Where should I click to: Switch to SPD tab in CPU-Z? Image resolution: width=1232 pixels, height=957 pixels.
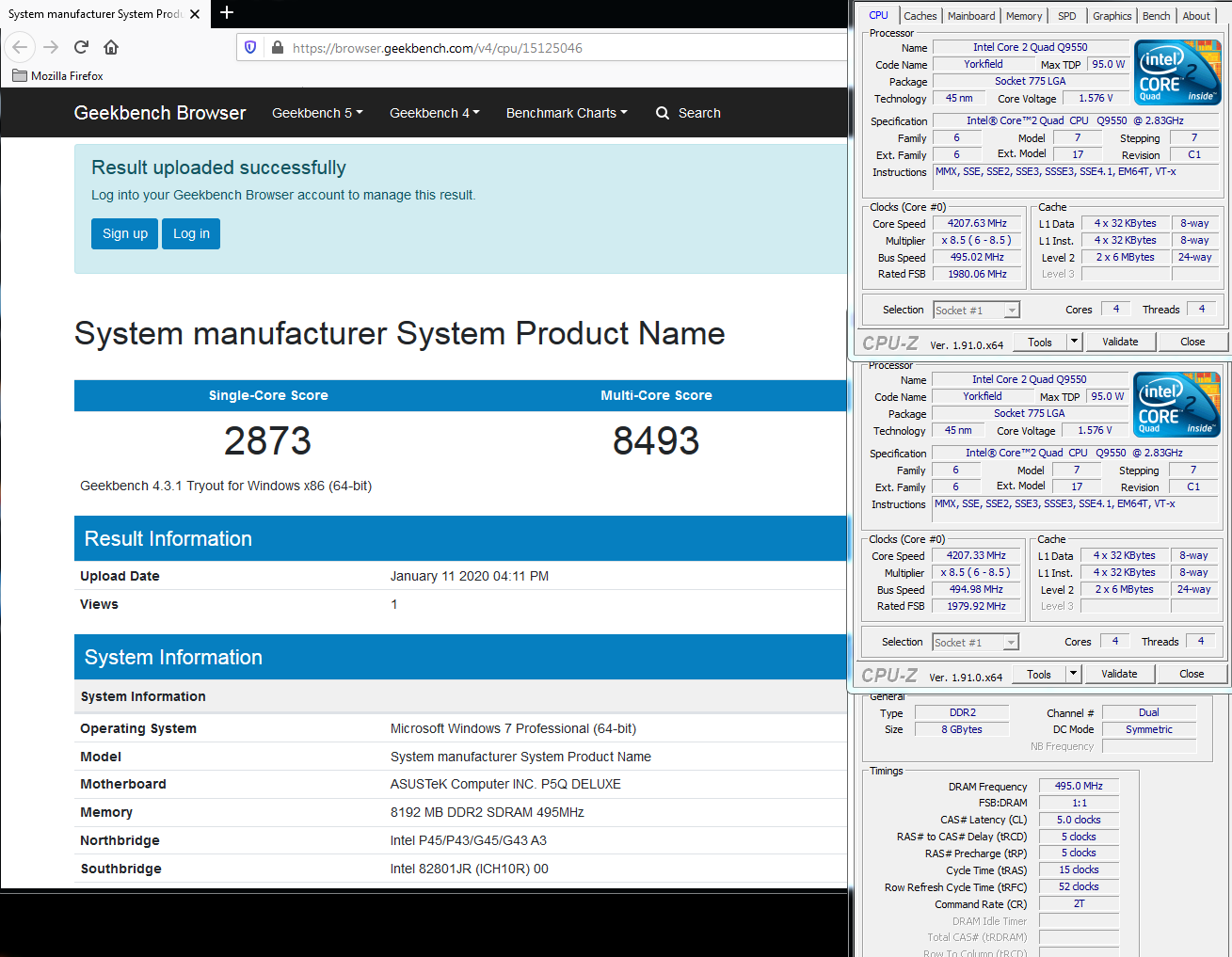click(1066, 16)
